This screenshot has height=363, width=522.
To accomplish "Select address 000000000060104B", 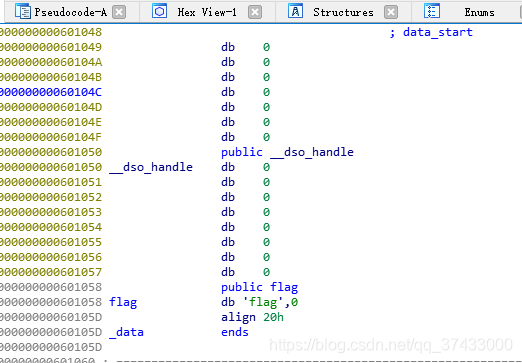I will click(x=51, y=77).
